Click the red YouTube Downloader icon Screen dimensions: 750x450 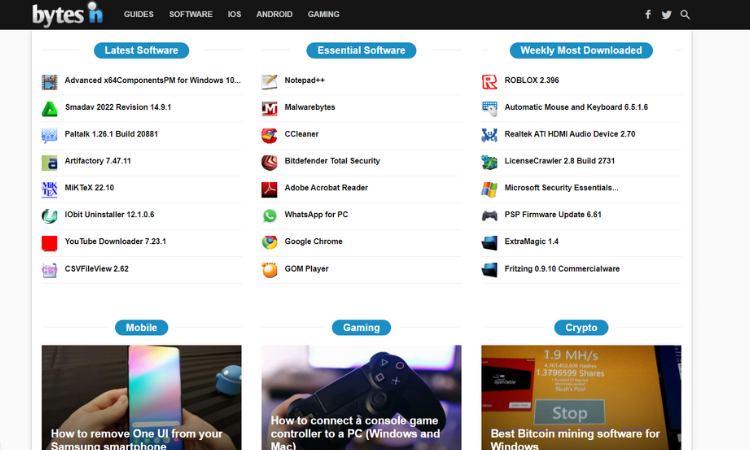tap(49, 243)
